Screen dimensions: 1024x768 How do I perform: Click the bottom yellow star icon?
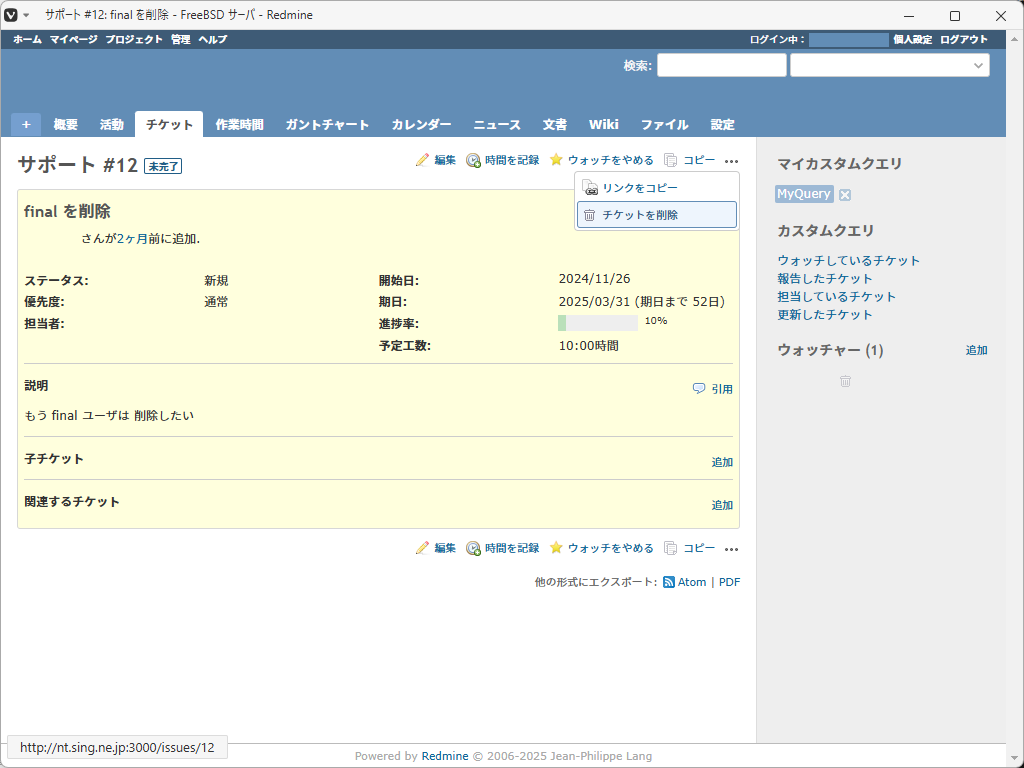pyautogui.click(x=556, y=547)
